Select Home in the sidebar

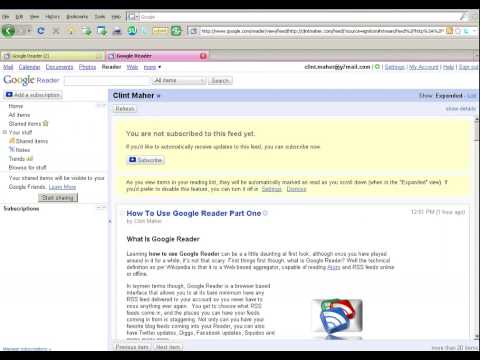(16, 106)
